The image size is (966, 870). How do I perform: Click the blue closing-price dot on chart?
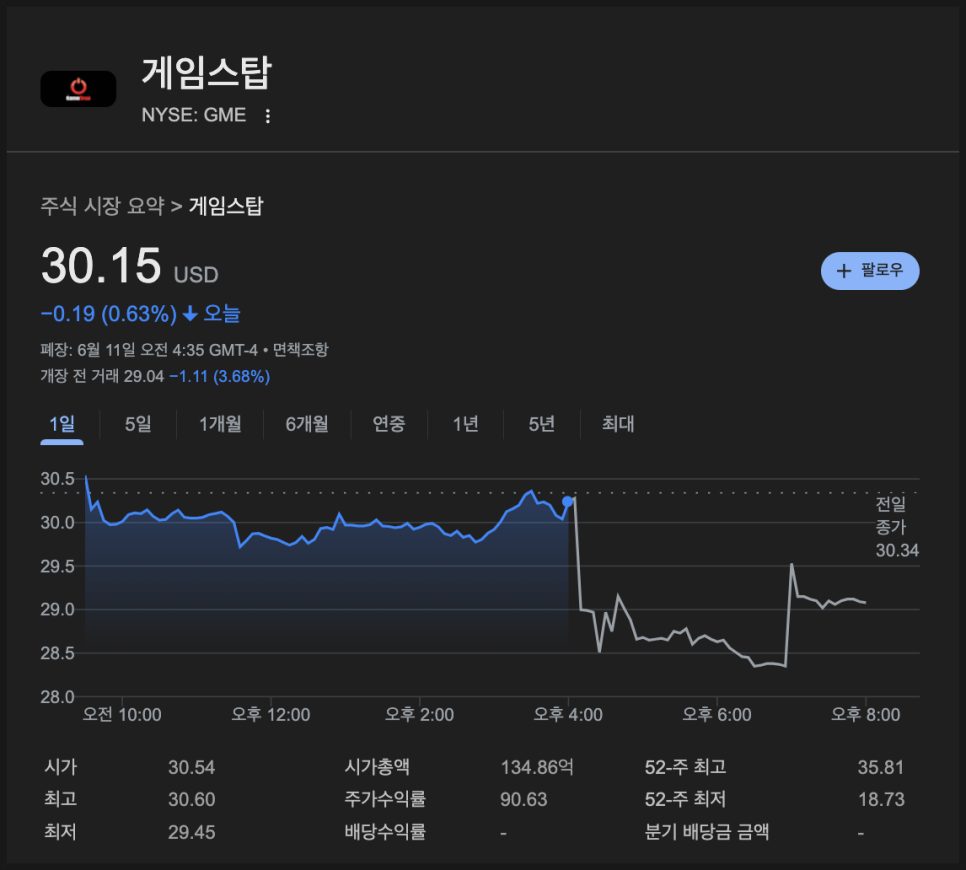(567, 502)
